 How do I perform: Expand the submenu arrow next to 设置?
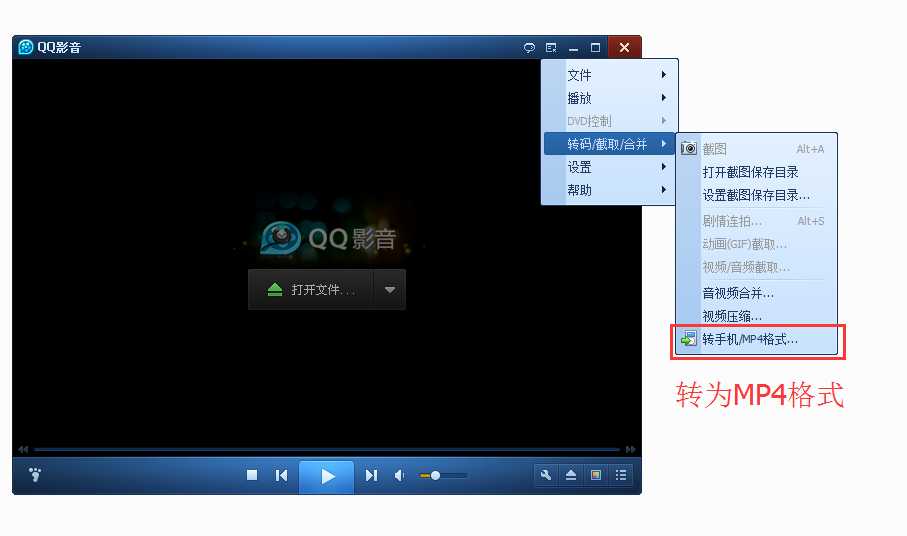[663, 167]
